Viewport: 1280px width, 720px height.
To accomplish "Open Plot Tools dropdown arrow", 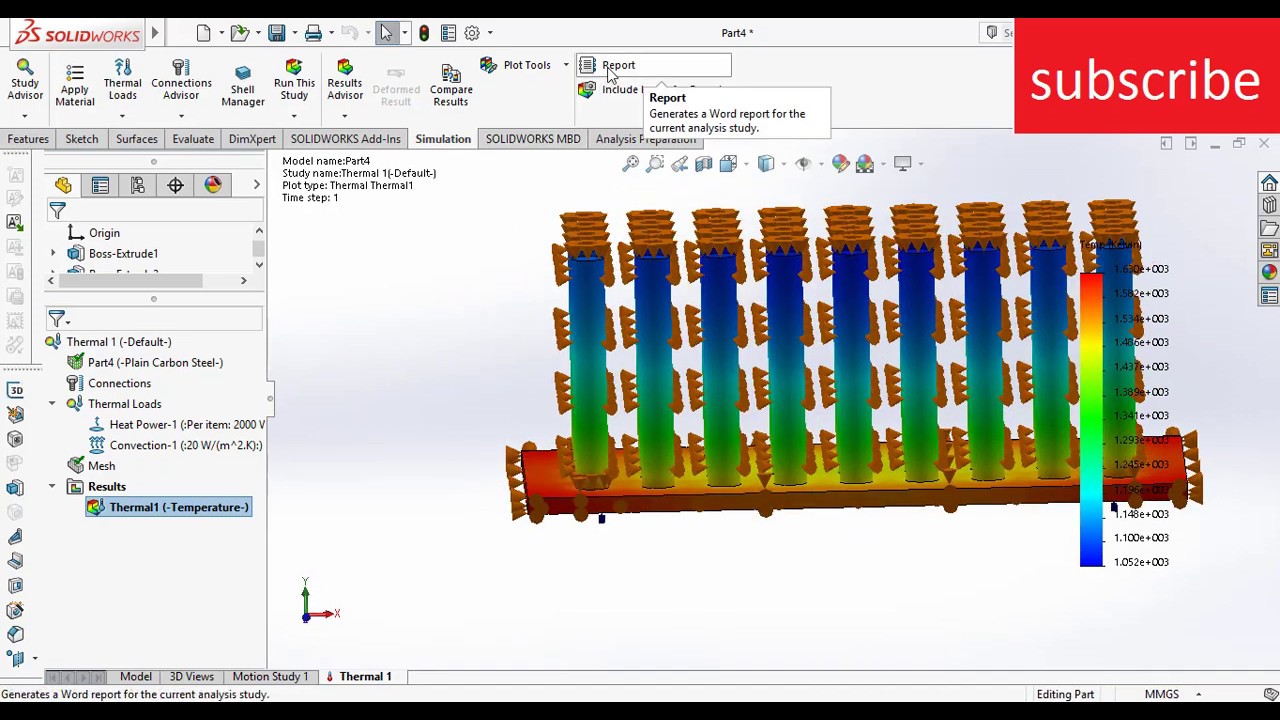I will point(565,65).
